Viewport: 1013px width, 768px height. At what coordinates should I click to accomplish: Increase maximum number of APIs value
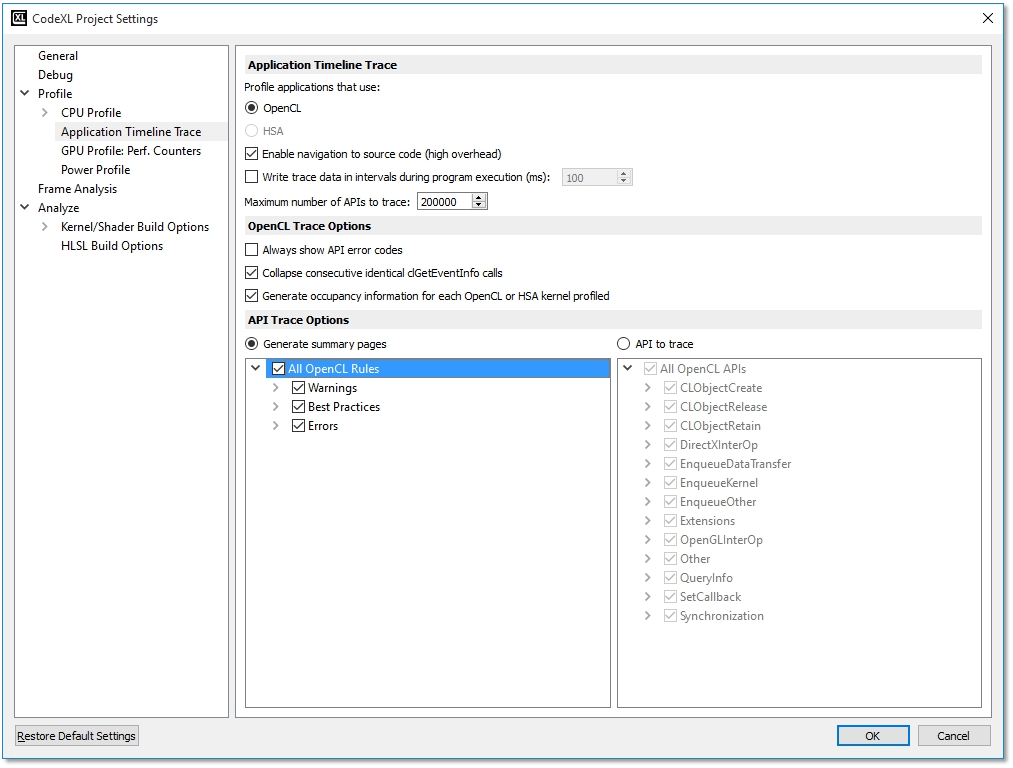tap(479, 198)
